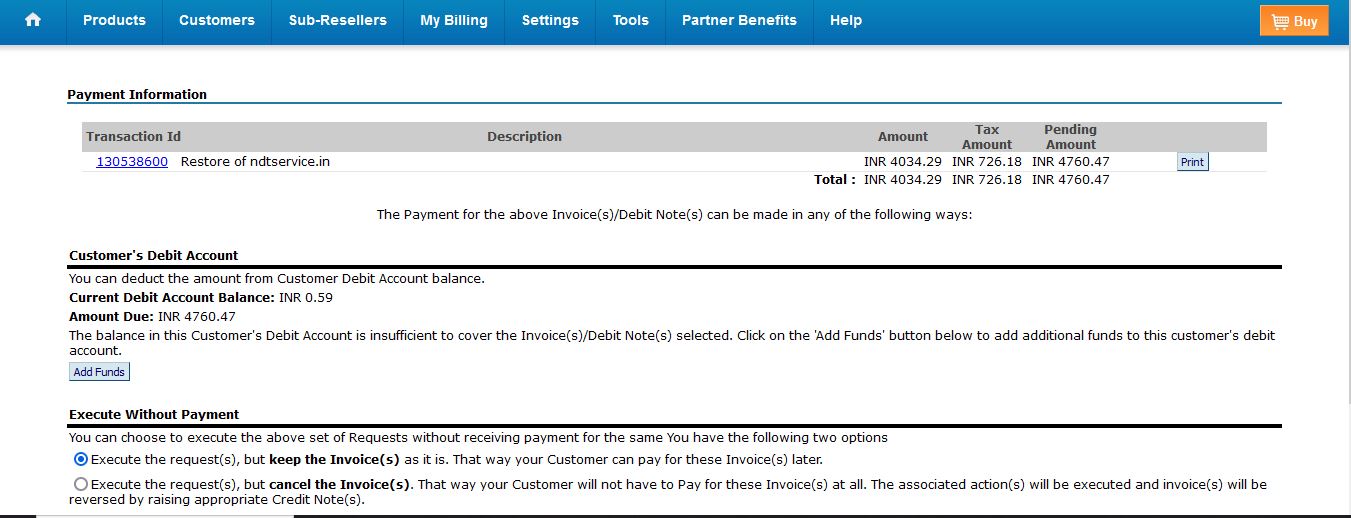Click the Transaction Id column header
Screen dimensions: 1351x518
(x=134, y=137)
